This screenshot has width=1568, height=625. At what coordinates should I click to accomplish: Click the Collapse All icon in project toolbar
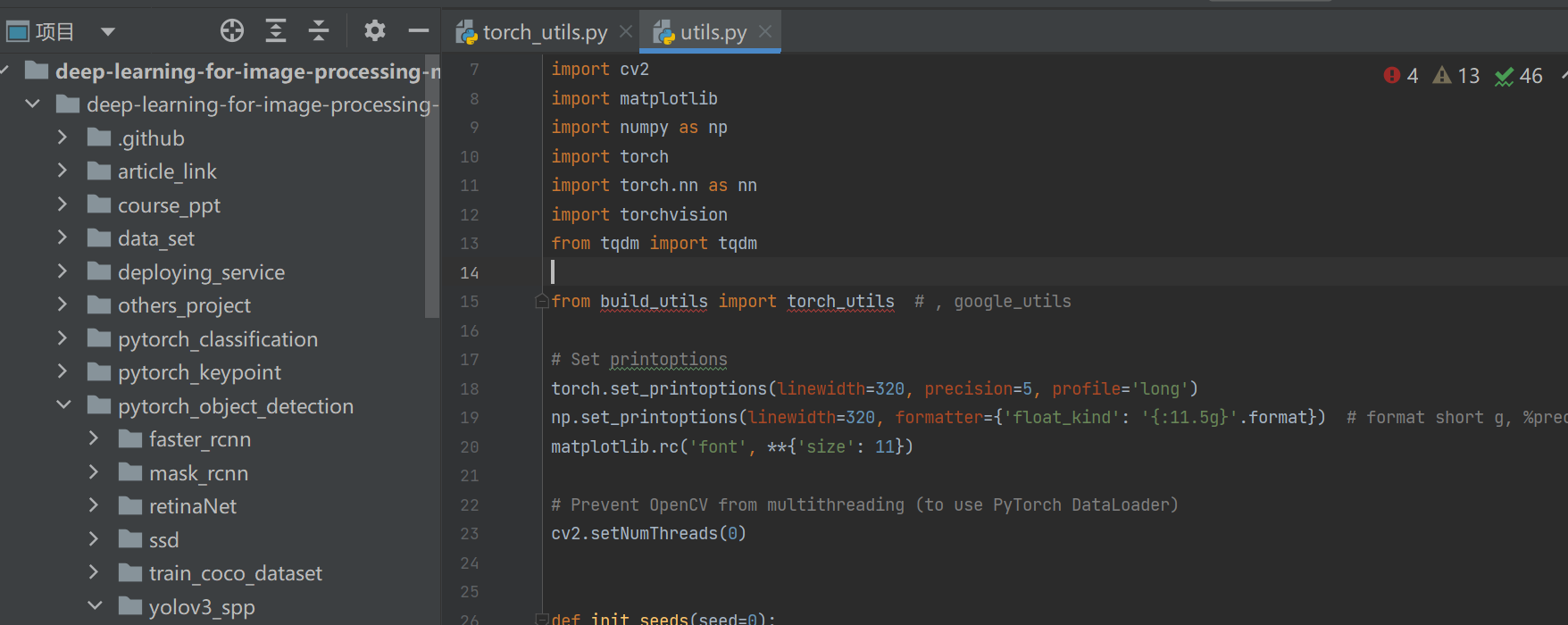tap(319, 31)
